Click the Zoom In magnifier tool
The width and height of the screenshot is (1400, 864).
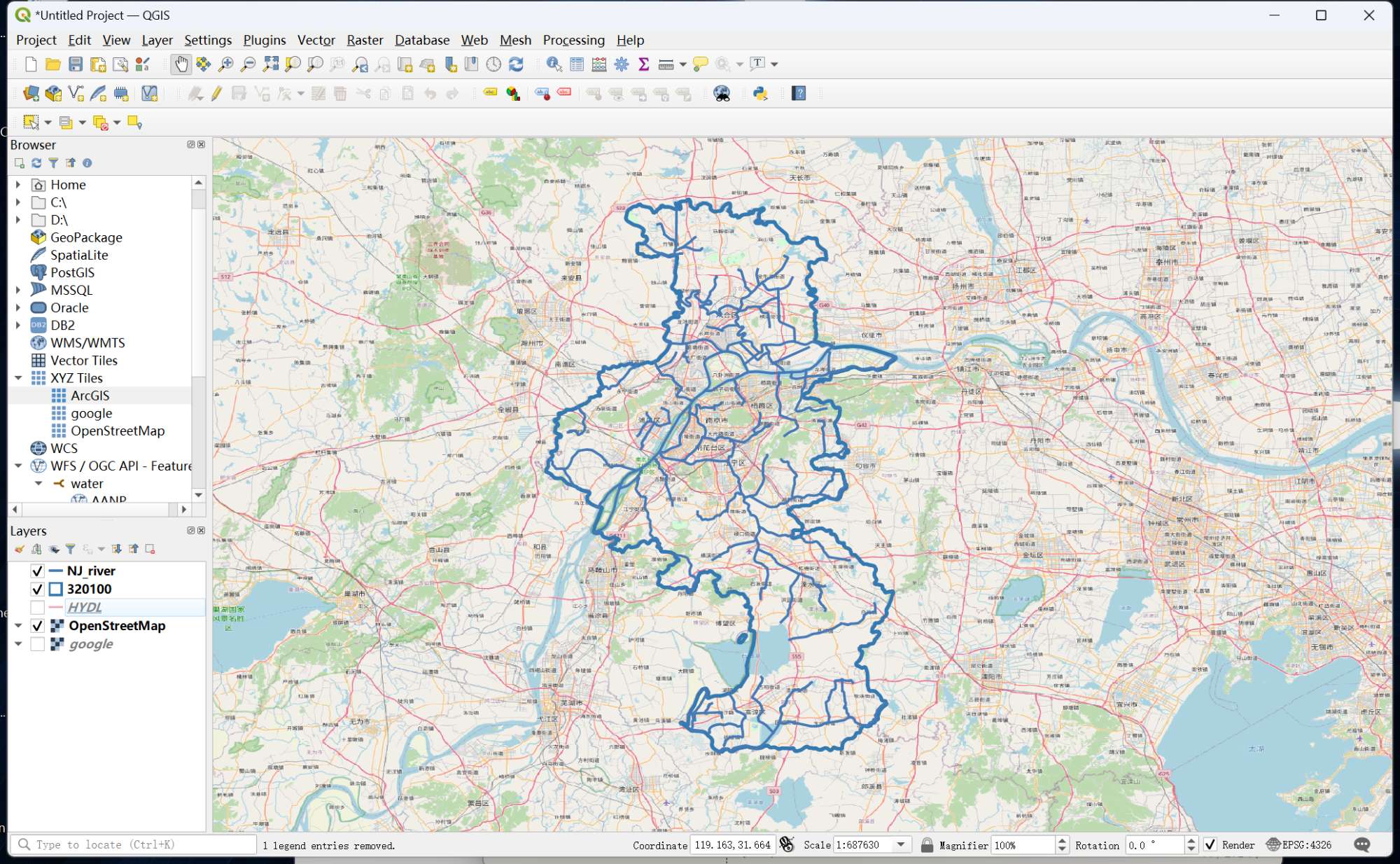pyautogui.click(x=225, y=64)
